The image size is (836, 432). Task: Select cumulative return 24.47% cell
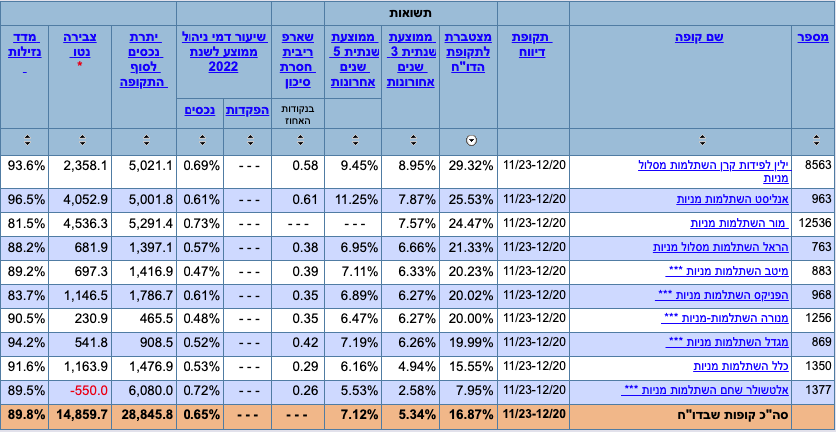point(468,224)
